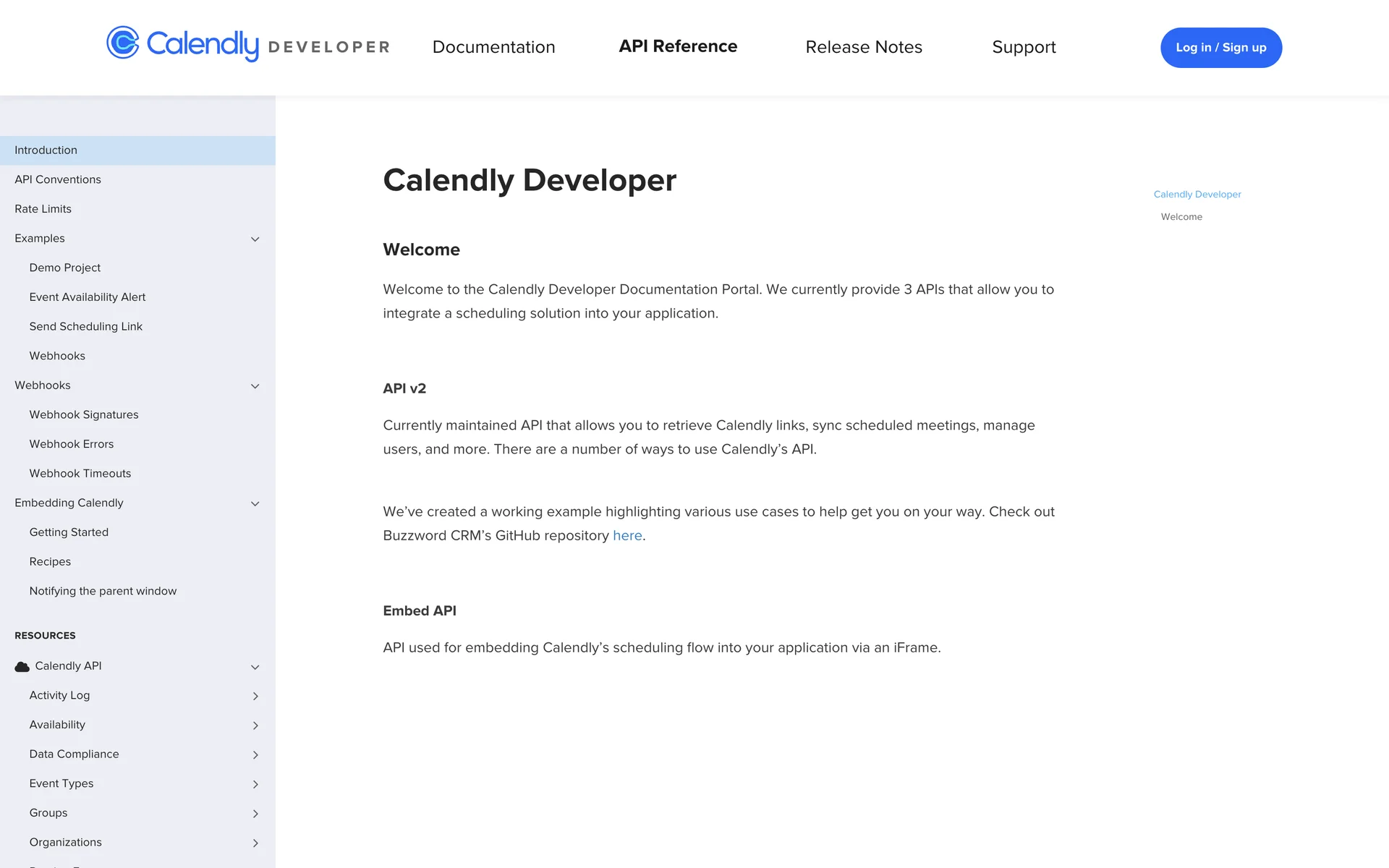The image size is (1389, 868).
Task: Collapse the Webhooks section chevron
Action: tap(255, 386)
